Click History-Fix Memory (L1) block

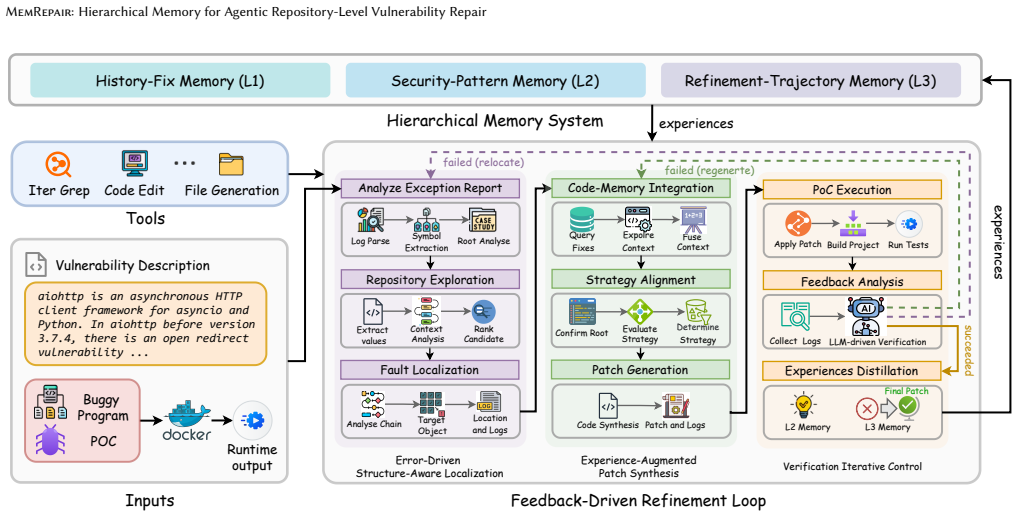pyautogui.click(x=180, y=81)
